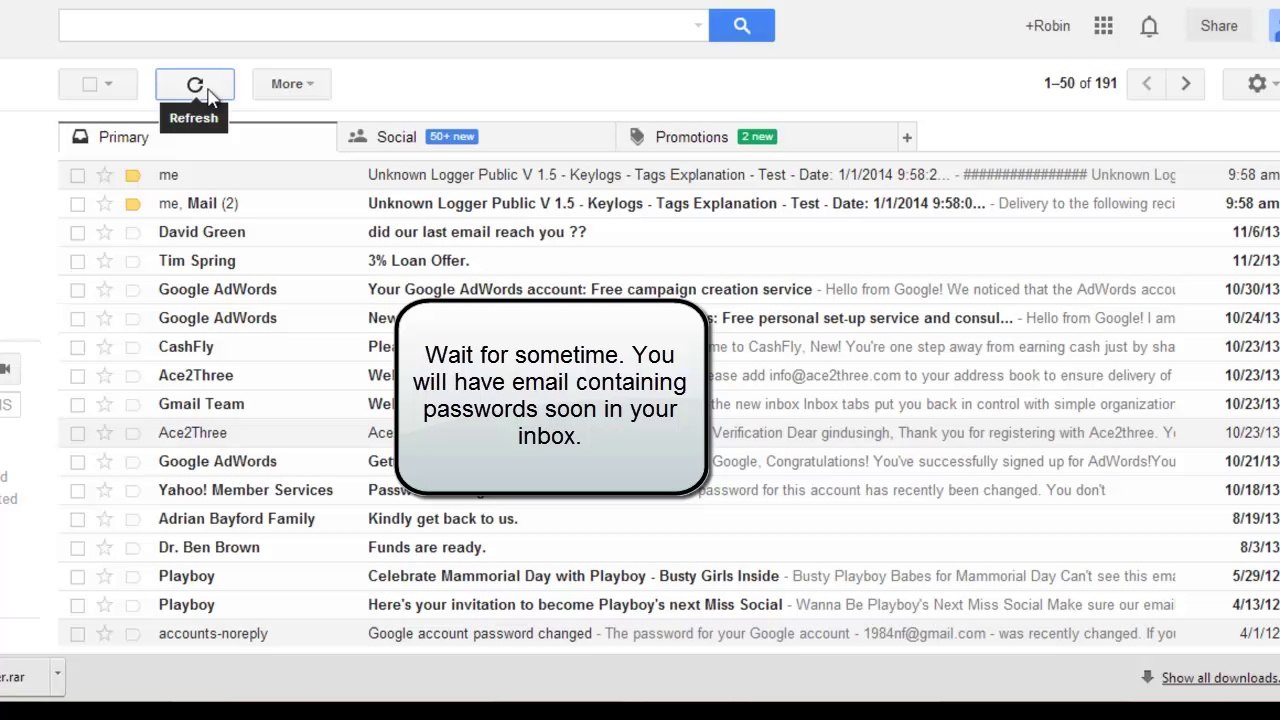Image resolution: width=1280 pixels, height=720 pixels.
Task: Refresh the inbox
Action: (x=195, y=84)
